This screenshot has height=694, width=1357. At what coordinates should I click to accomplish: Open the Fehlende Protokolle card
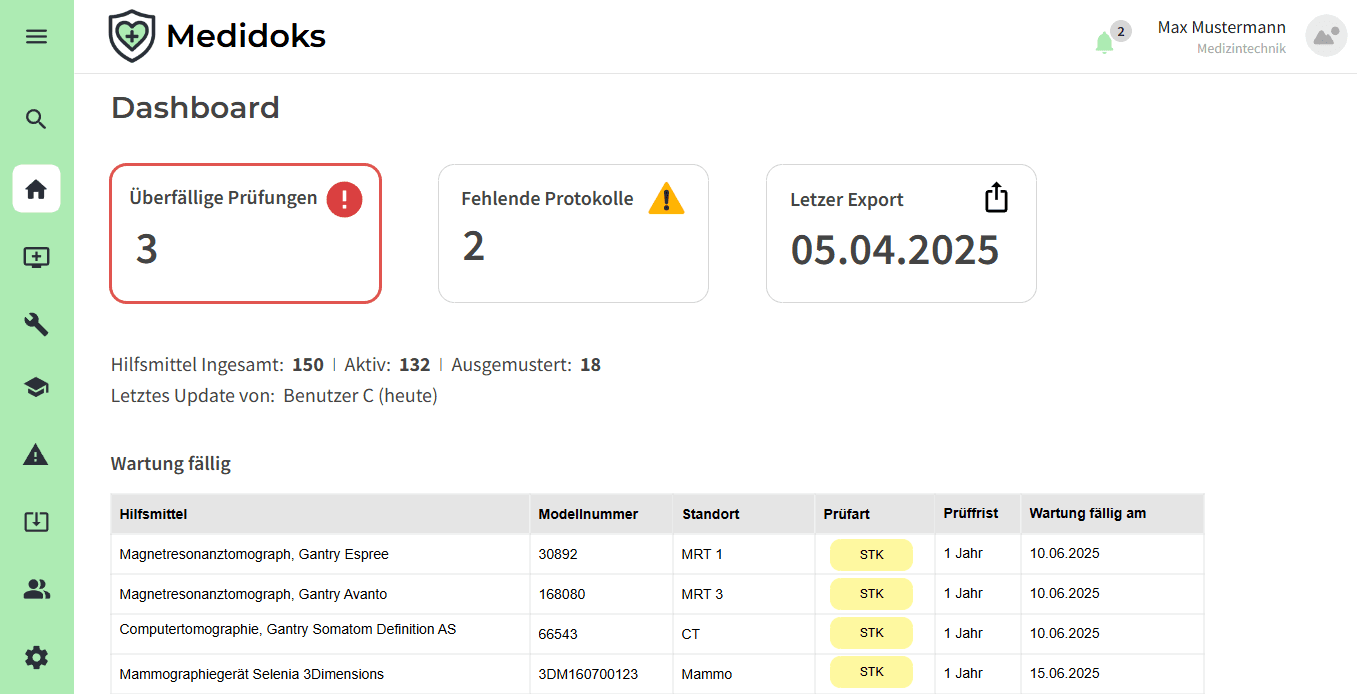(573, 233)
